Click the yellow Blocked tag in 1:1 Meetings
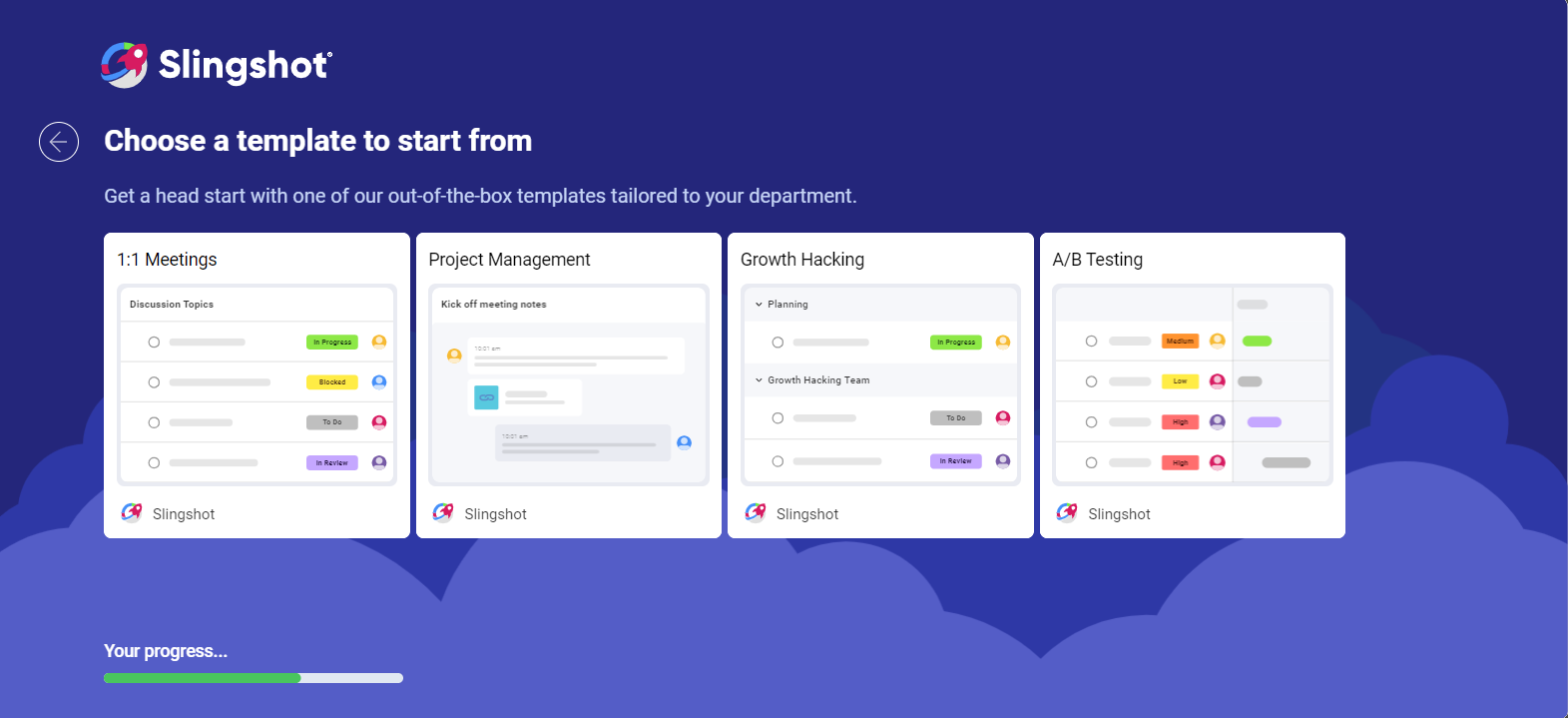Viewport: 1568px width, 718px height. pyautogui.click(x=332, y=381)
